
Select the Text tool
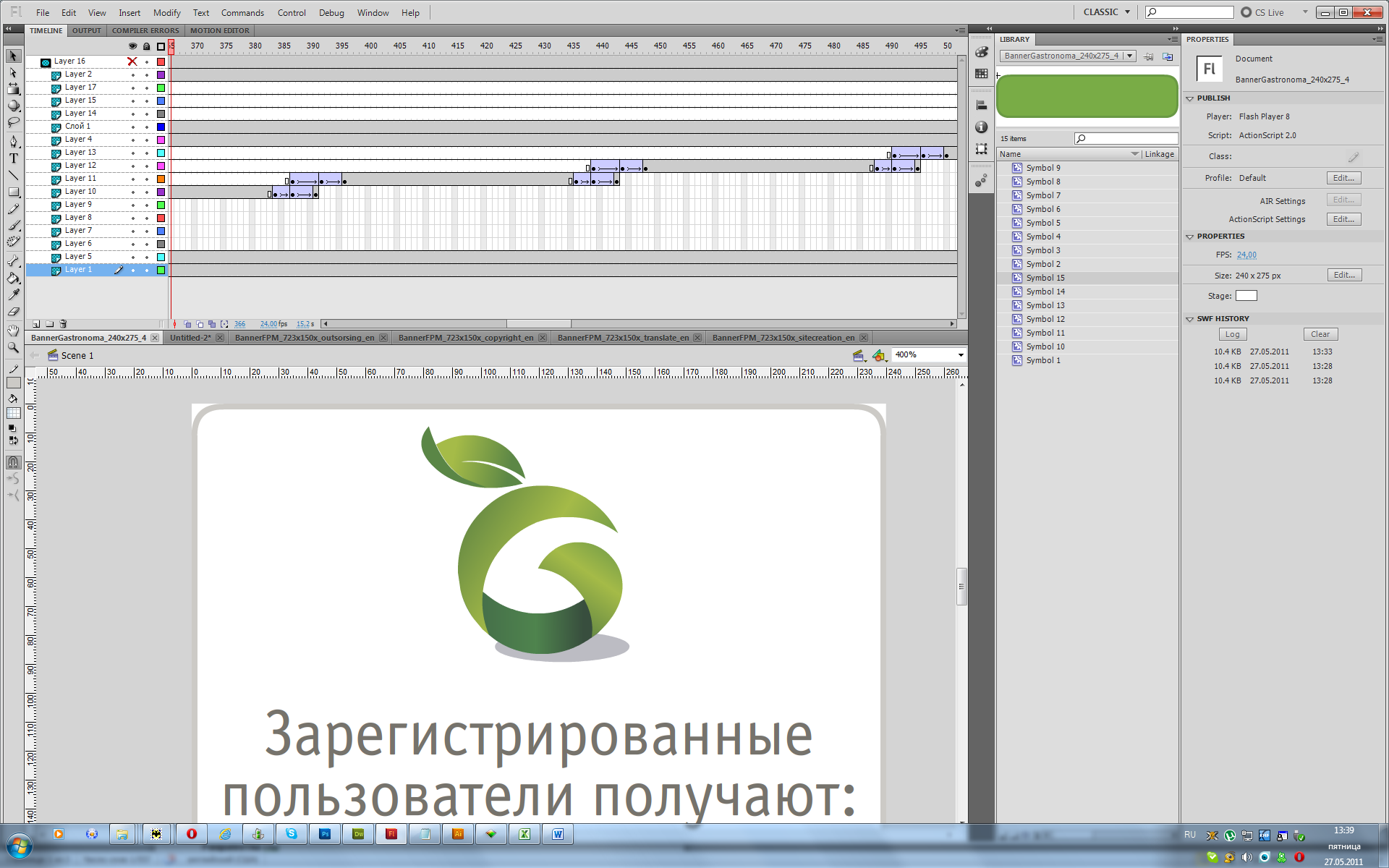(x=13, y=158)
